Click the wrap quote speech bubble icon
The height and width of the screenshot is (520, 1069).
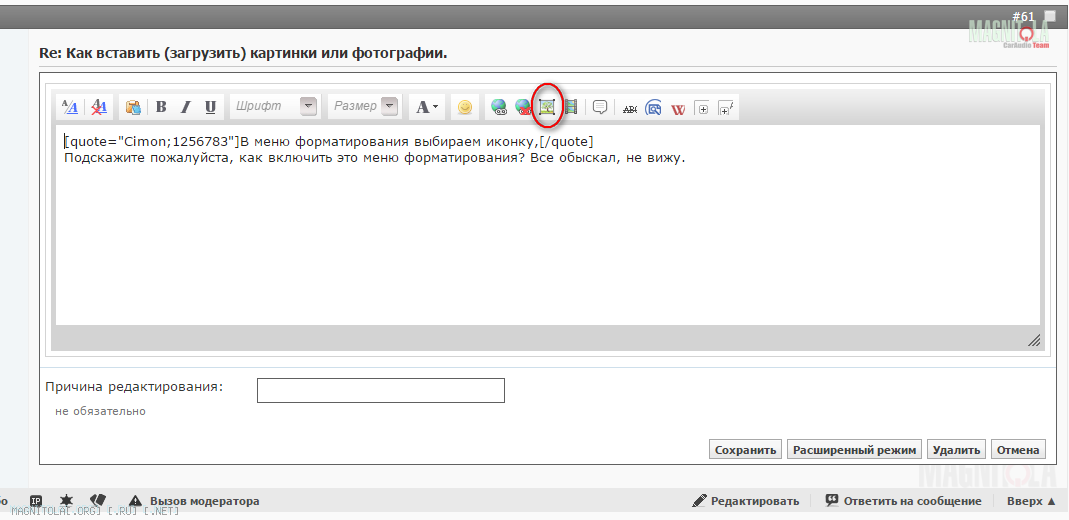(600, 107)
